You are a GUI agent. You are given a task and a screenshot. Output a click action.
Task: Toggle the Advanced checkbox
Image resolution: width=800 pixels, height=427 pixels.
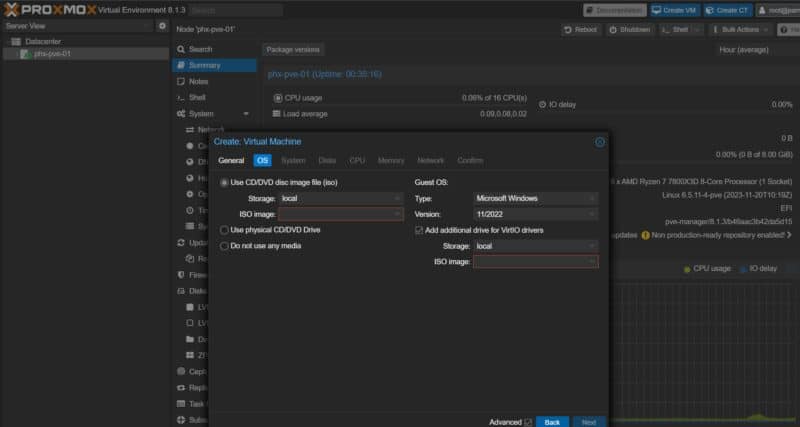pos(528,422)
